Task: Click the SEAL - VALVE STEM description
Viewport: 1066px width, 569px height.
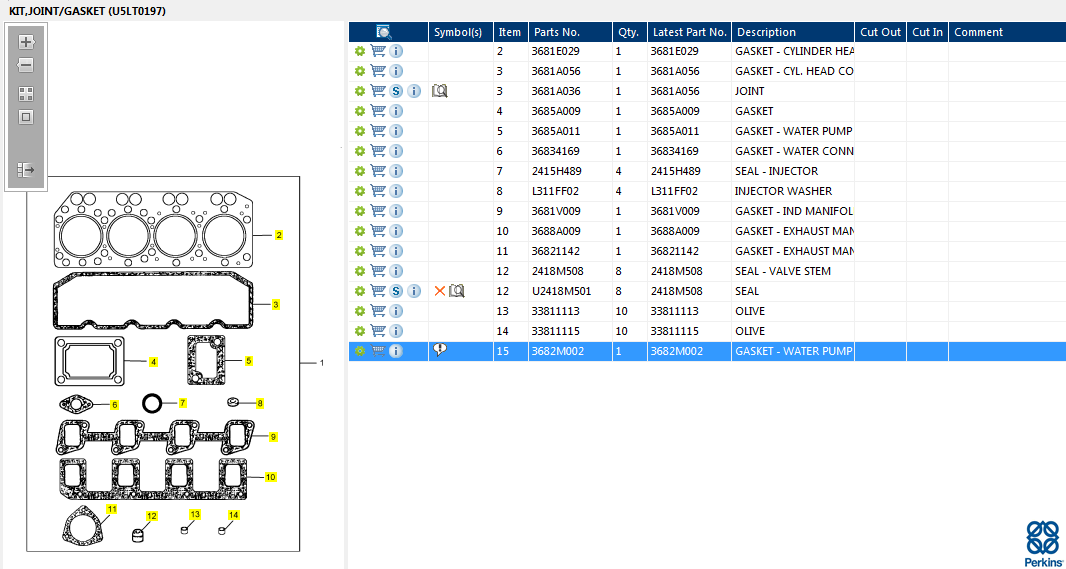Action: (x=783, y=271)
